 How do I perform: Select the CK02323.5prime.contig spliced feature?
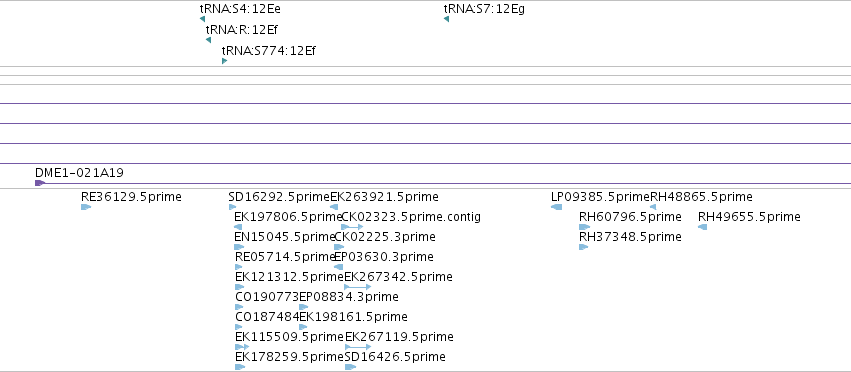click(x=352, y=227)
